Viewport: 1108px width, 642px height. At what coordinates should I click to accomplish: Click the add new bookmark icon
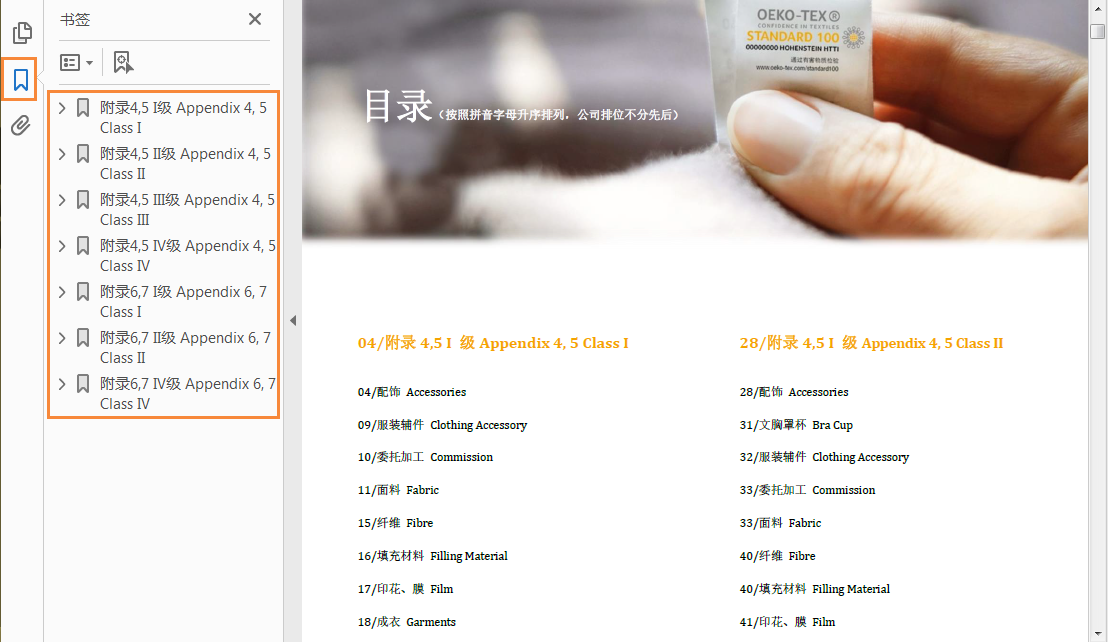(123, 63)
